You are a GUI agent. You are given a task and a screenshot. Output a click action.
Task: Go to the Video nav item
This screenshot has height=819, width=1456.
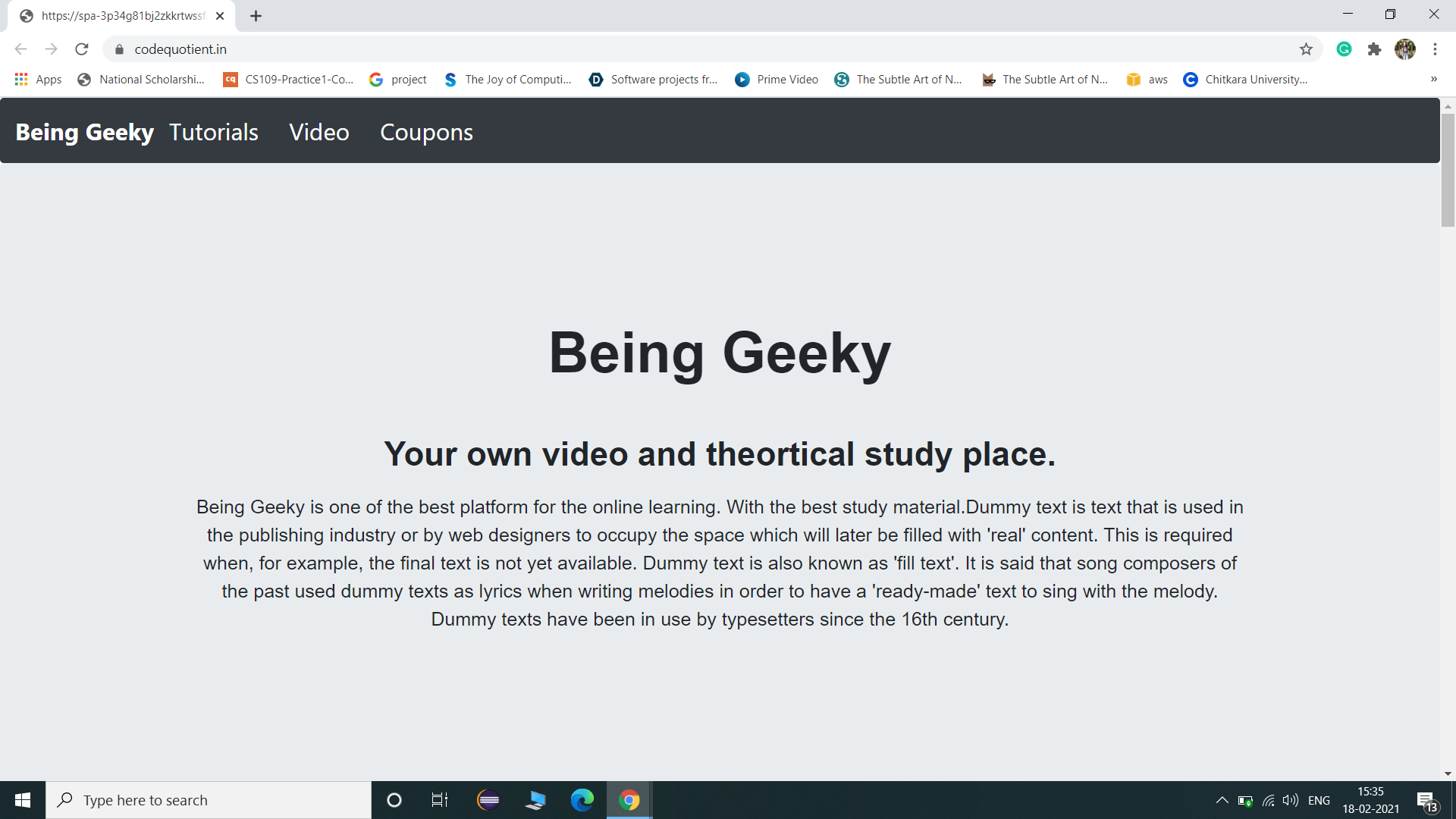click(318, 132)
